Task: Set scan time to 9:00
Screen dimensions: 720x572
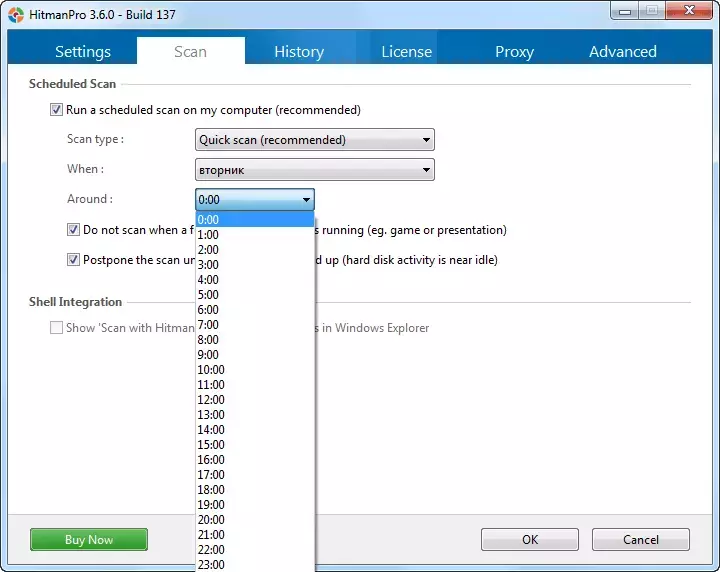Action: [x=255, y=354]
